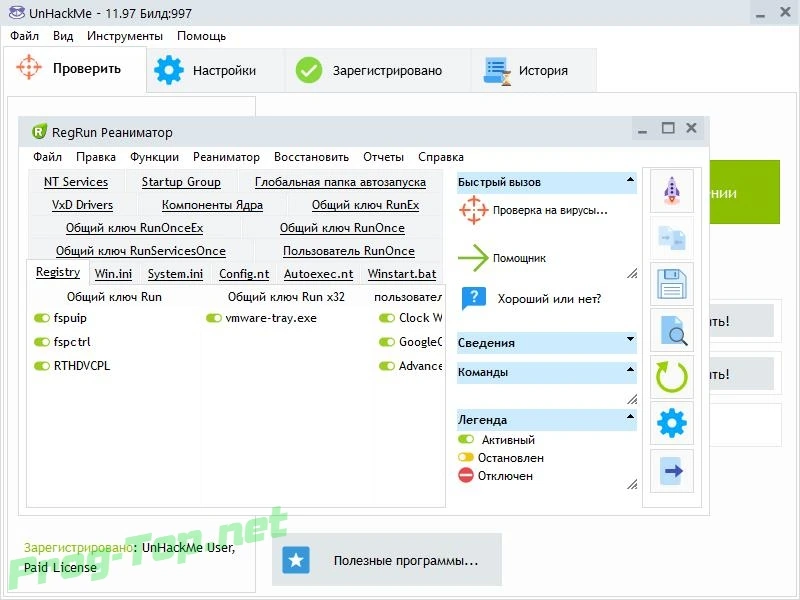Image resolution: width=800 pixels, height=600 pixels.
Task: Toggle the vmware-tray.exe entry switch
Action: (x=213, y=318)
